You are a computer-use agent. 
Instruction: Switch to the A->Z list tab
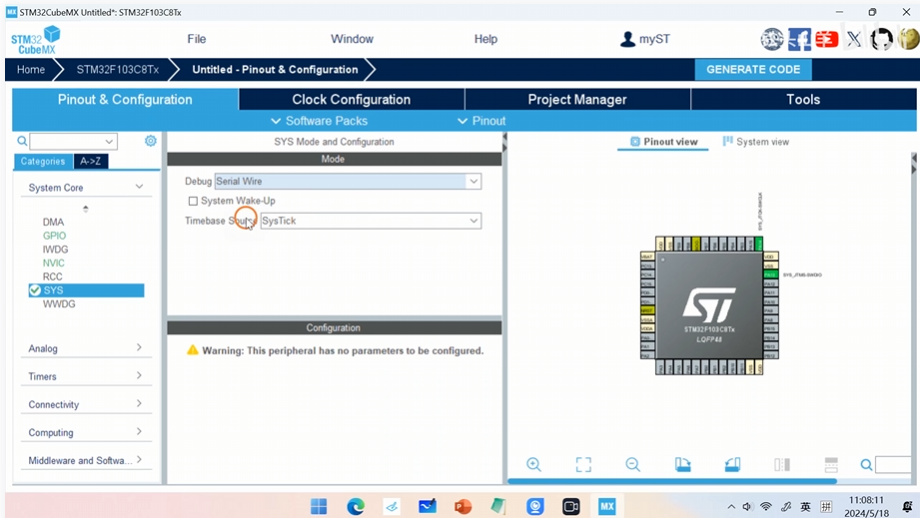pyautogui.click(x=90, y=161)
